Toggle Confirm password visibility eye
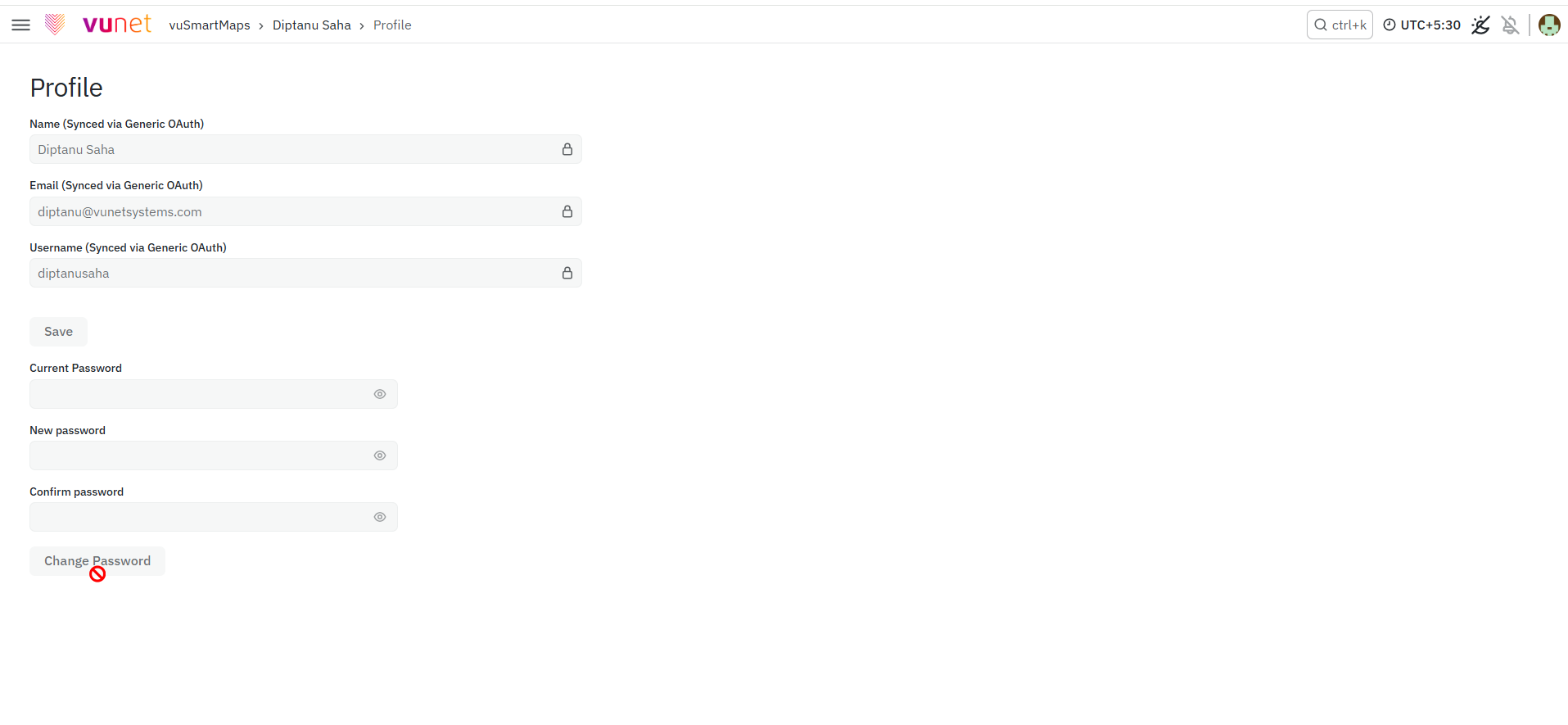 (x=380, y=517)
